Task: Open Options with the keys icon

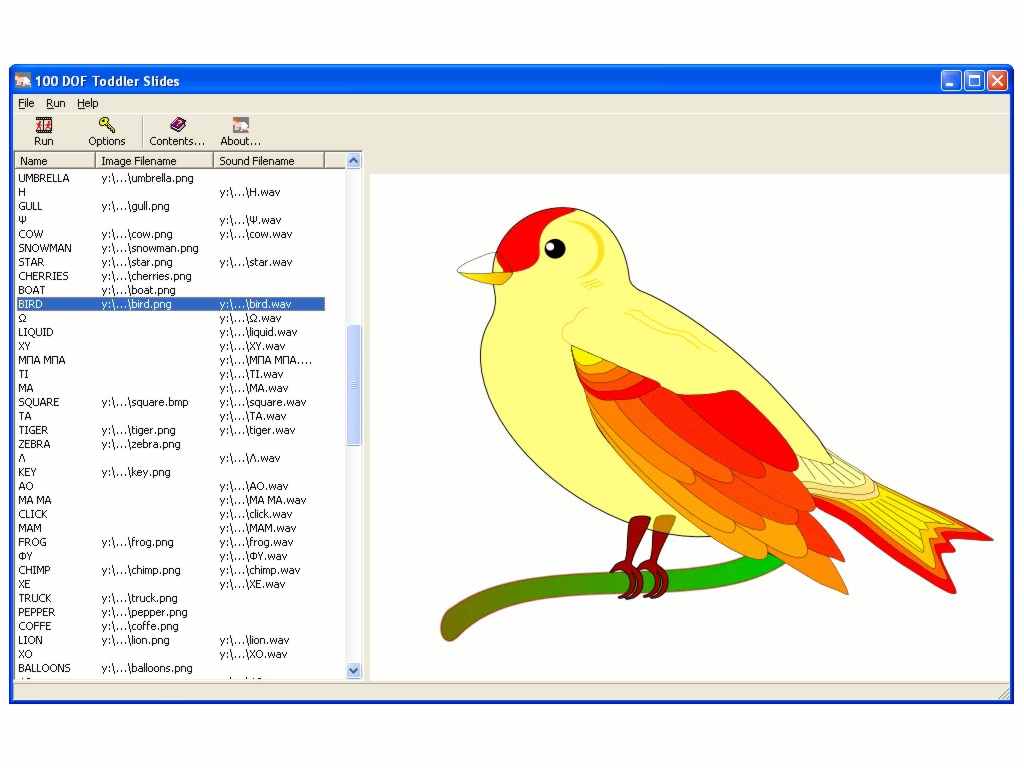Action: [106, 125]
